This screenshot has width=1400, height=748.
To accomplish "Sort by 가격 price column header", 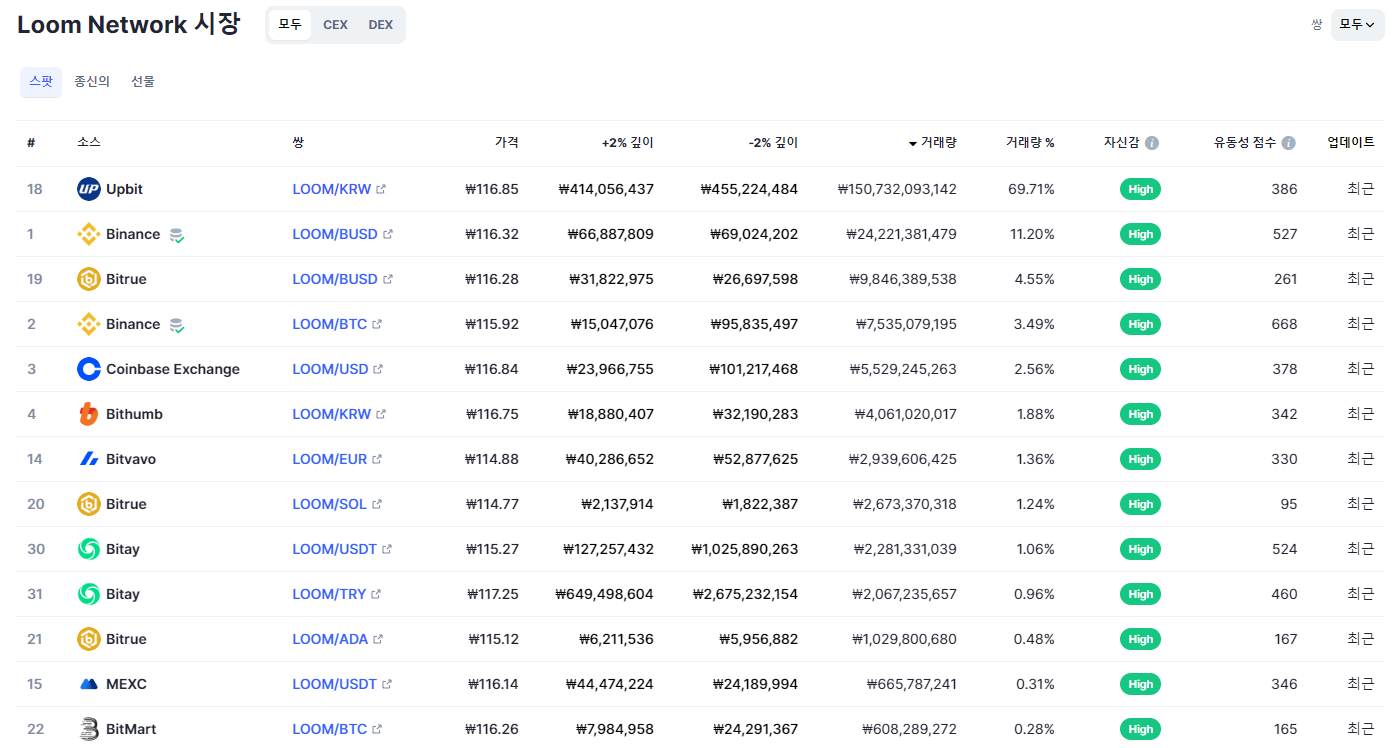I will (x=506, y=143).
